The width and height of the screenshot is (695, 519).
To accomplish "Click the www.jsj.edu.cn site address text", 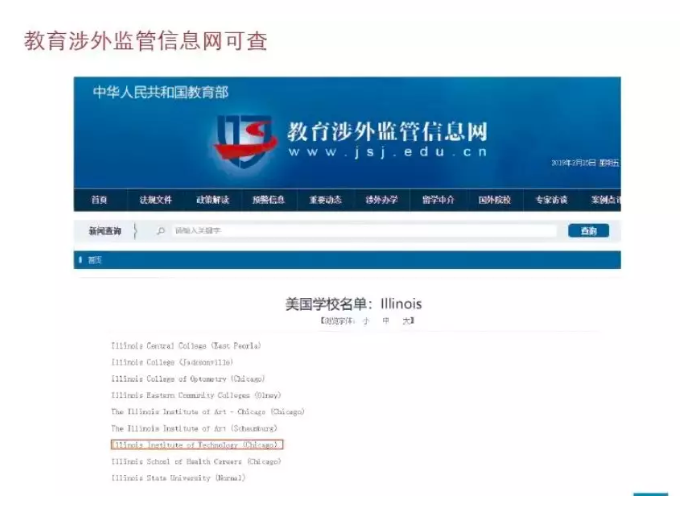I will point(388,152).
